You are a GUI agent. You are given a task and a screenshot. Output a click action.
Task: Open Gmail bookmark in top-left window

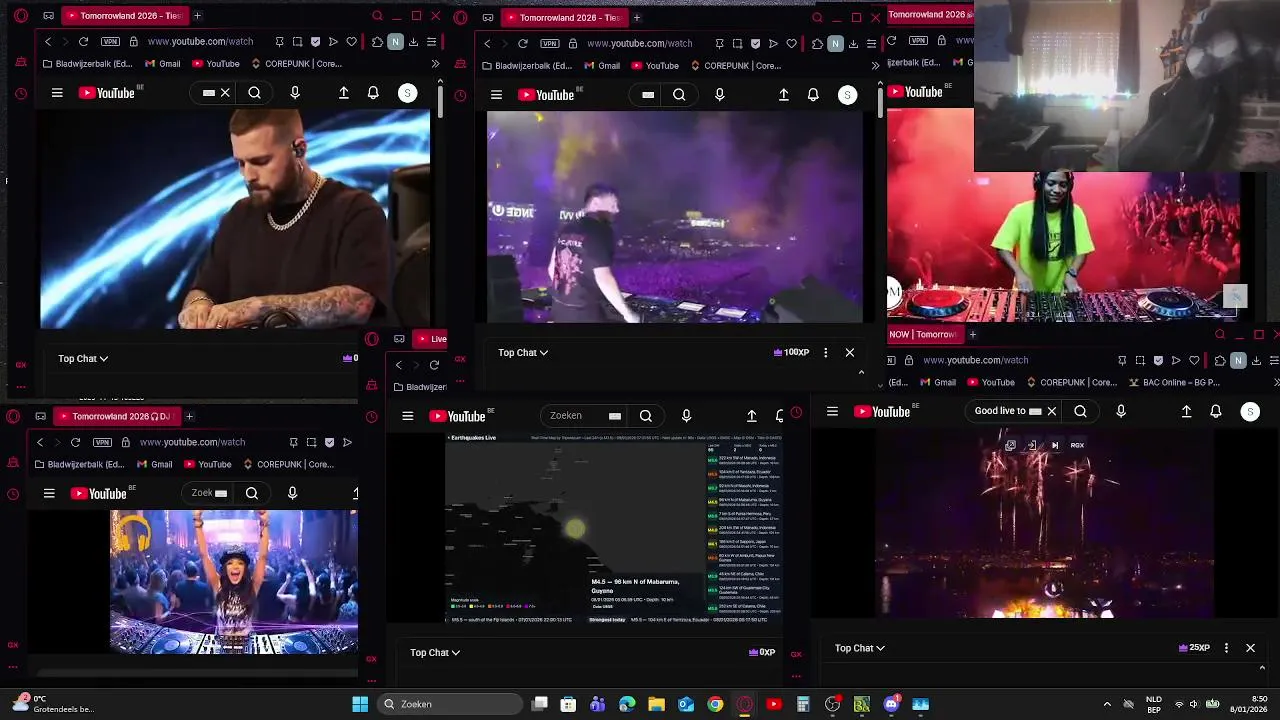(162, 64)
